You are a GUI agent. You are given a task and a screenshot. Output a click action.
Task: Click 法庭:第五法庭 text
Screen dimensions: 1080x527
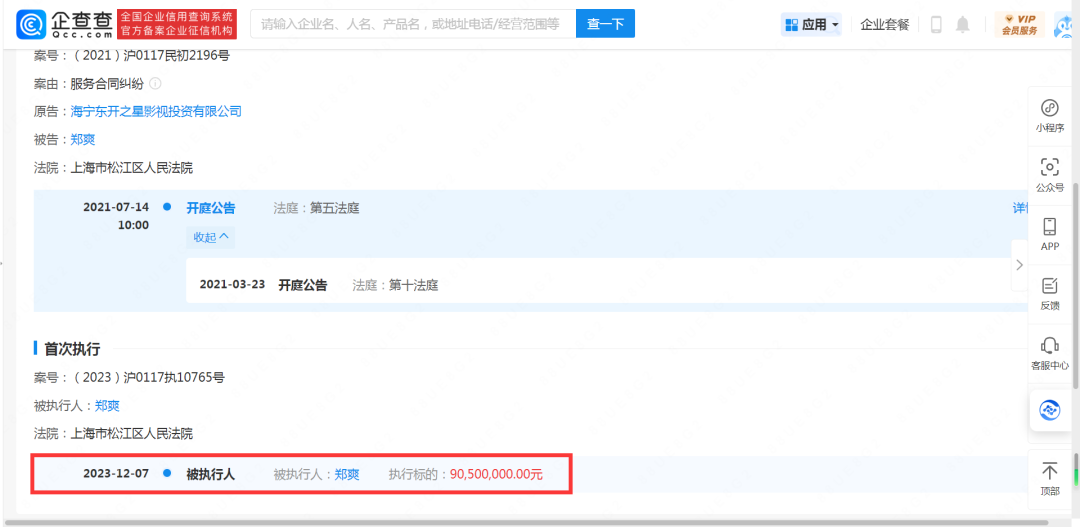(x=316, y=208)
